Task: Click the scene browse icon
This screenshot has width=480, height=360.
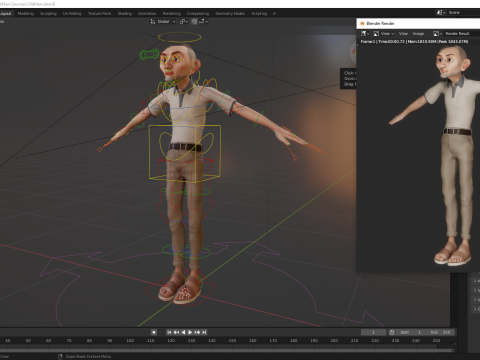Action: click(x=441, y=12)
